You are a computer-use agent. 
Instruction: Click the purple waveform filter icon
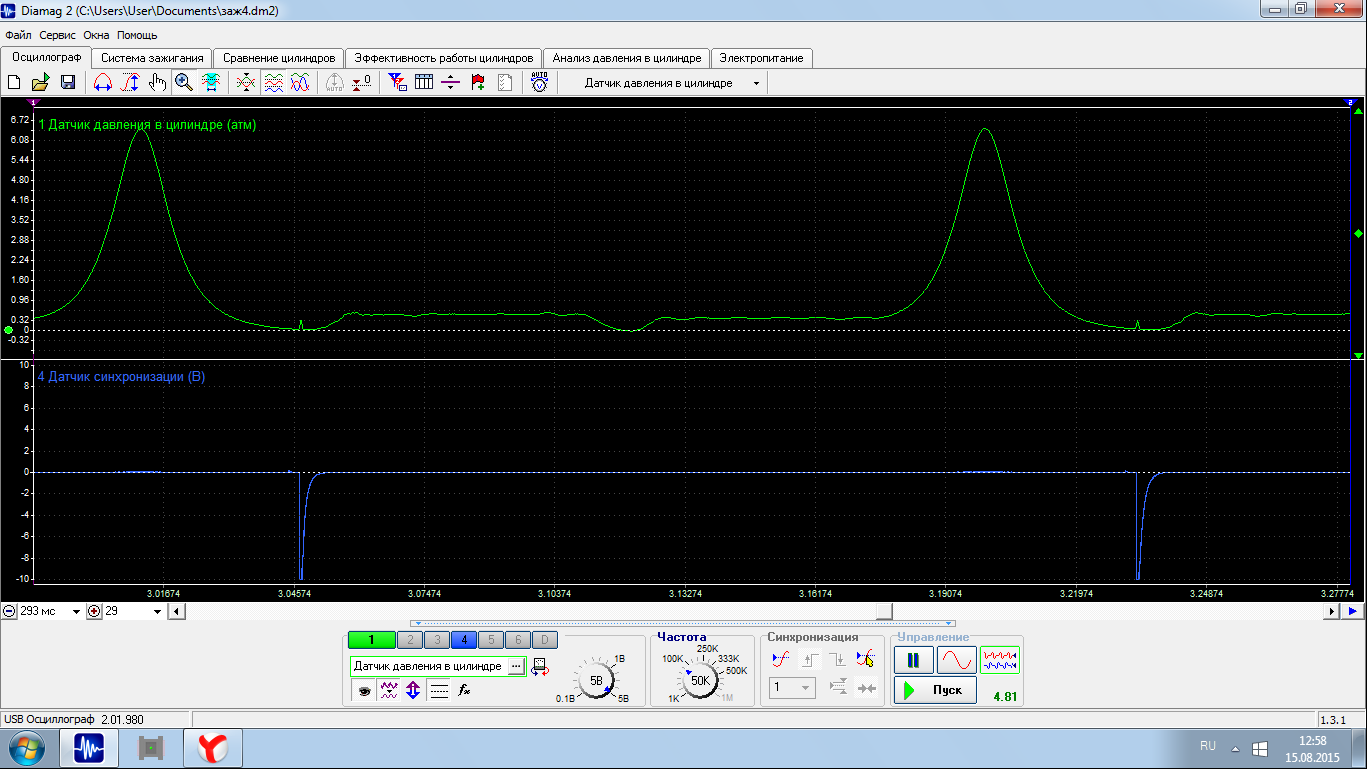[x=390, y=690]
